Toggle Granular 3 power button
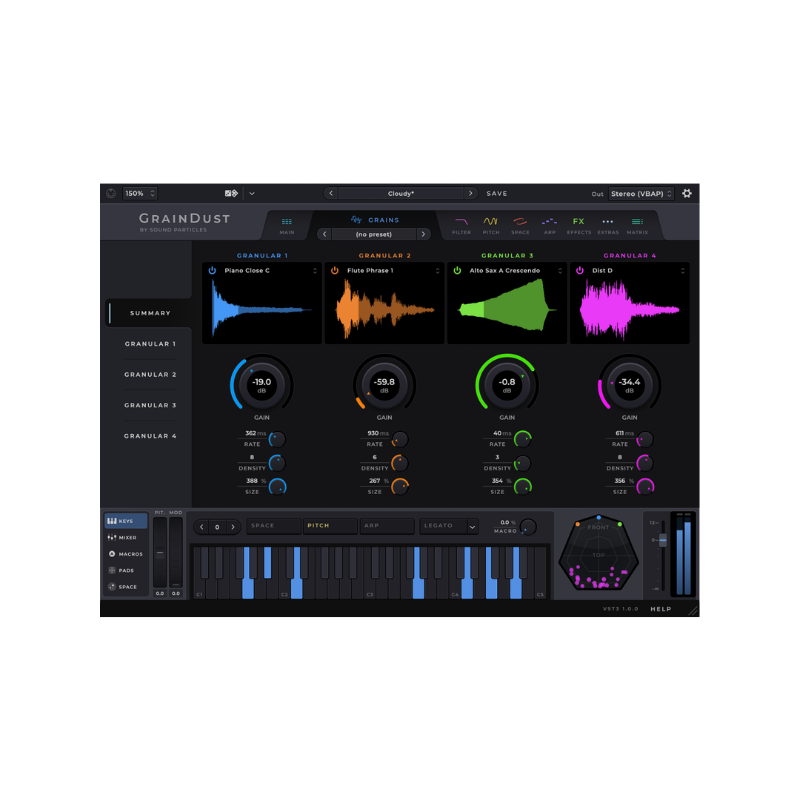800x800 pixels. 457,270
